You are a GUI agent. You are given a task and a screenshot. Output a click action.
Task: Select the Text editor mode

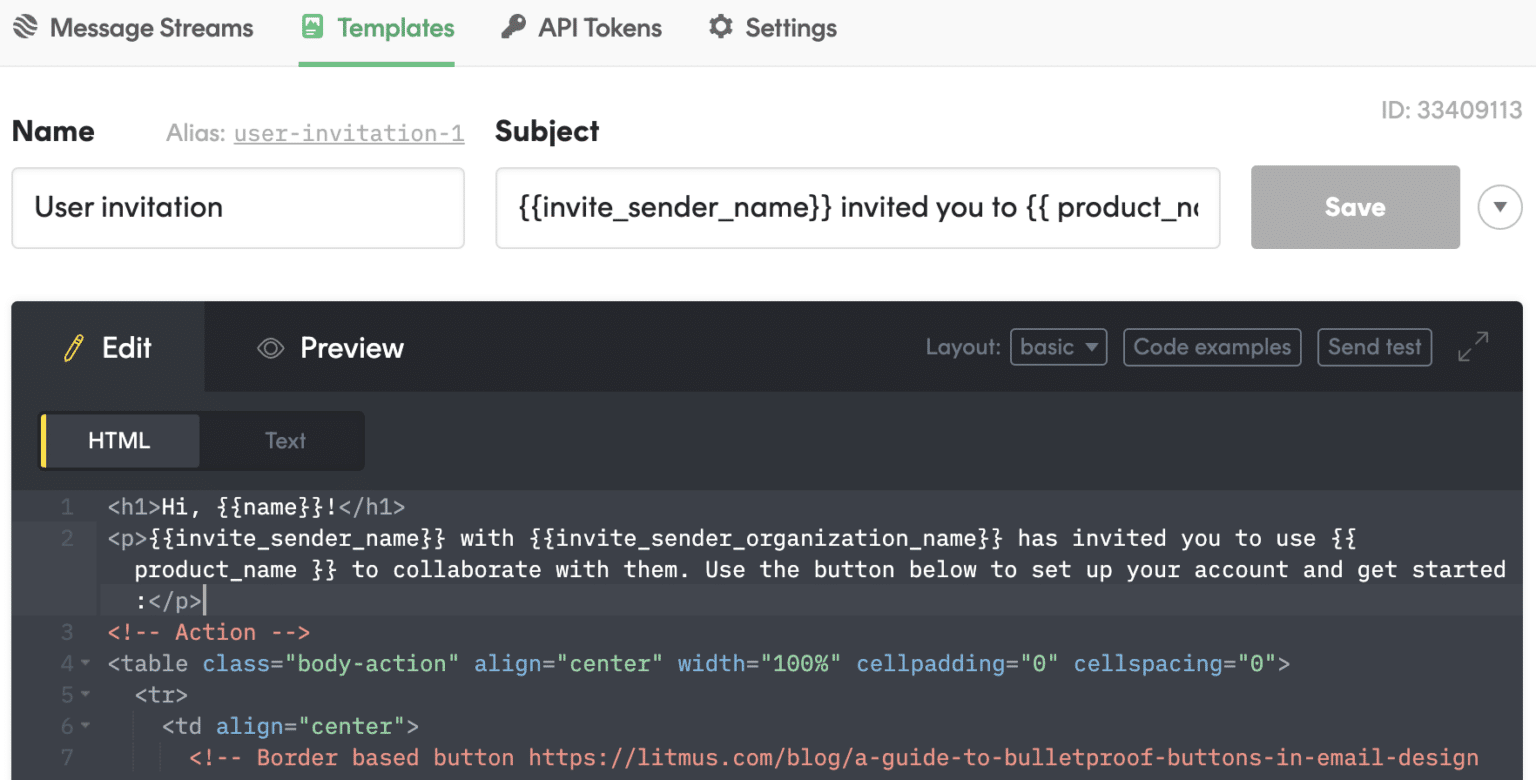click(285, 440)
